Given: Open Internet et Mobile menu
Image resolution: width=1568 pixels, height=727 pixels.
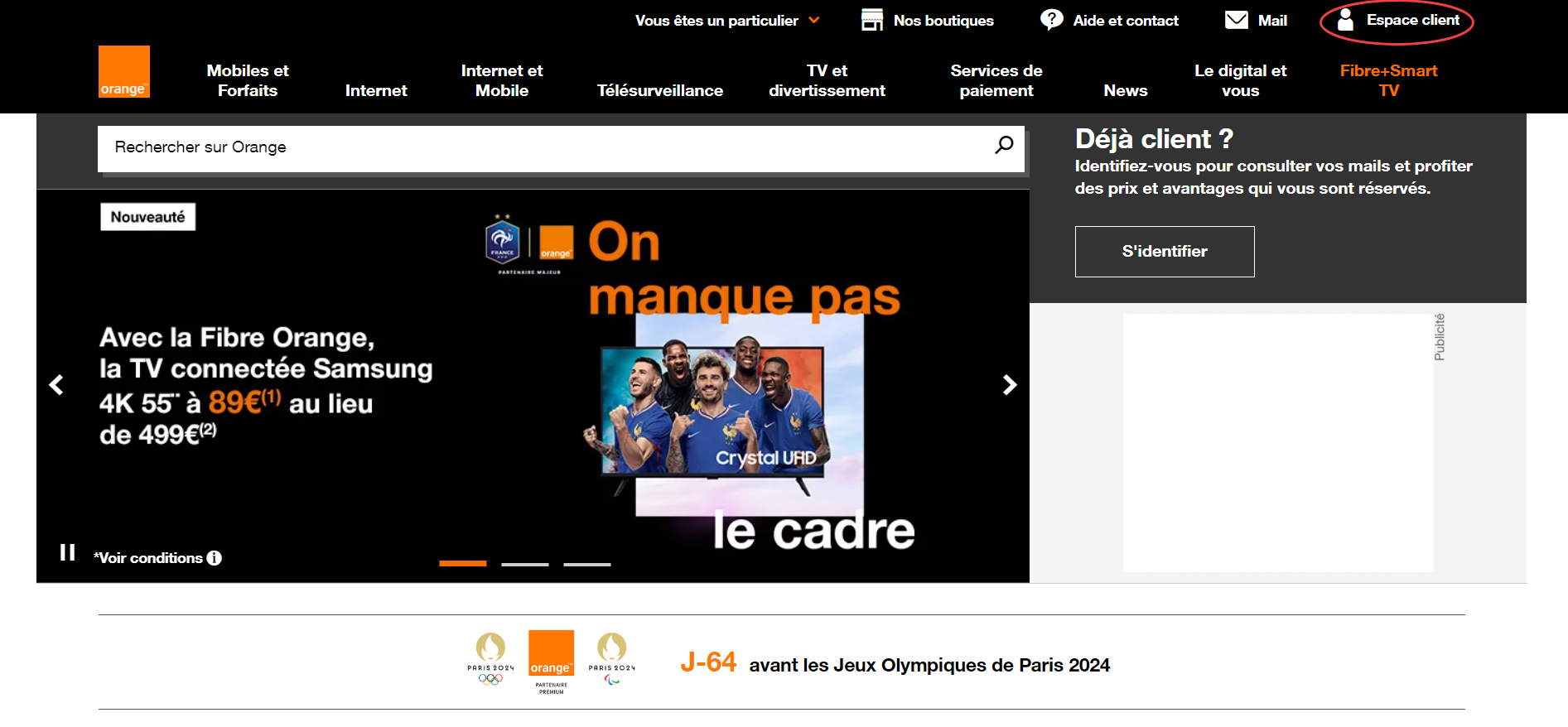Looking at the screenshot, I should pos(502,80).
